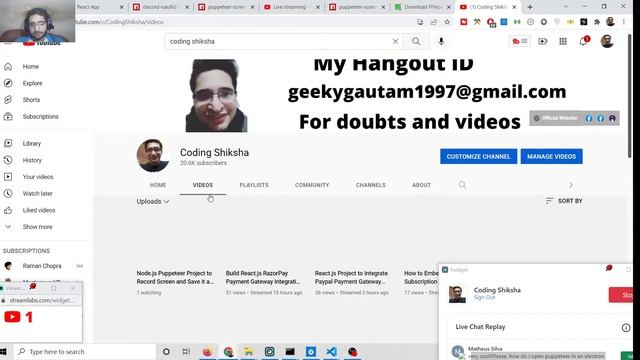Open the Official Website banner link
This screenshot has height=360, width=640.
[x=556, y=118]
